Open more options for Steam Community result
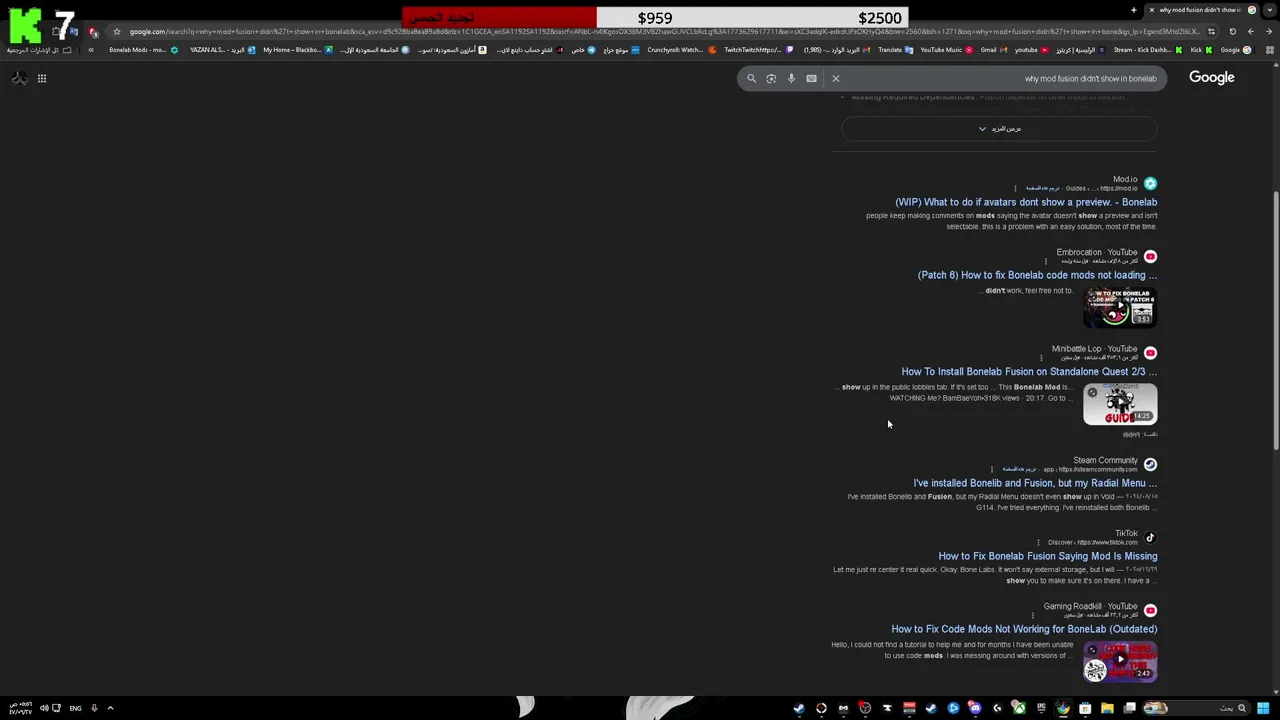The width and height of the screenshot is (1280, 720). (x=992, y=469)
